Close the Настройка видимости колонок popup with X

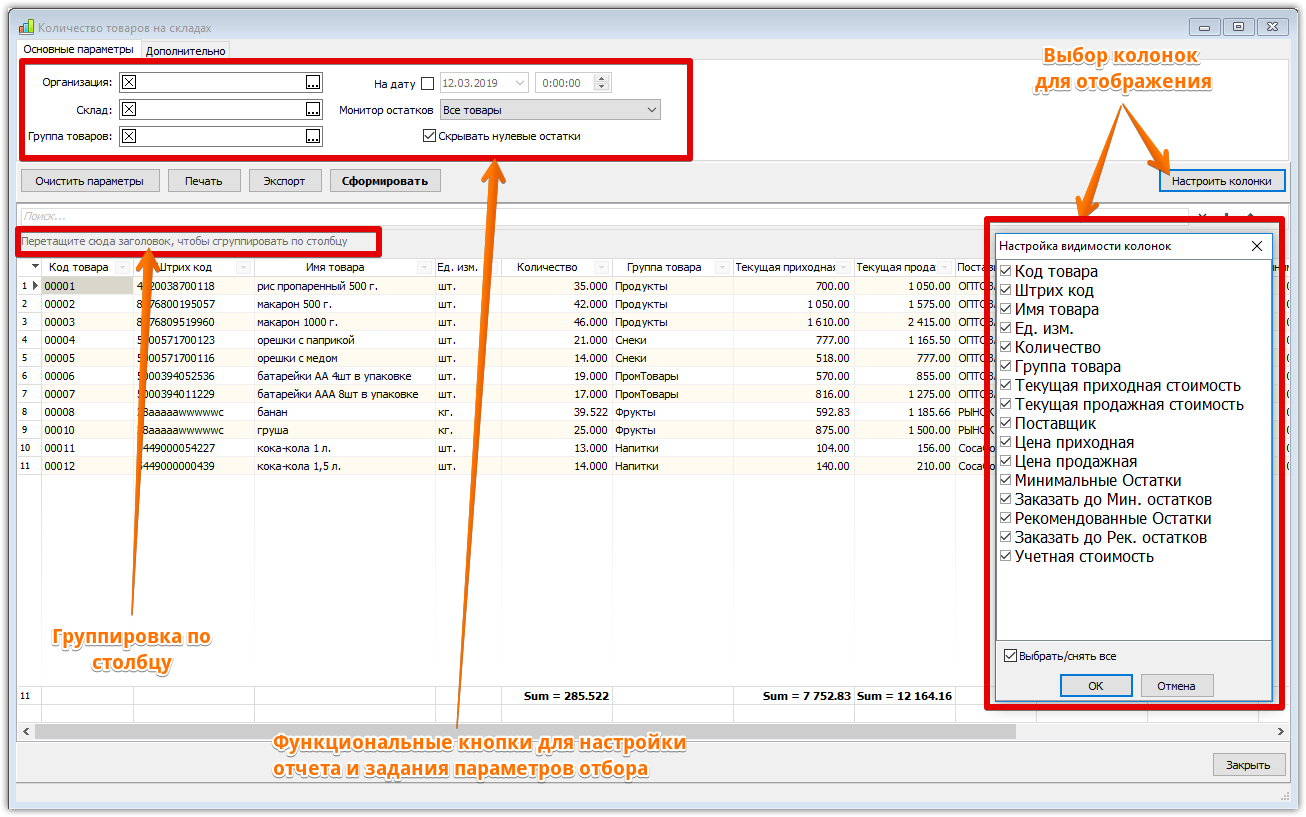(1257, 246)
